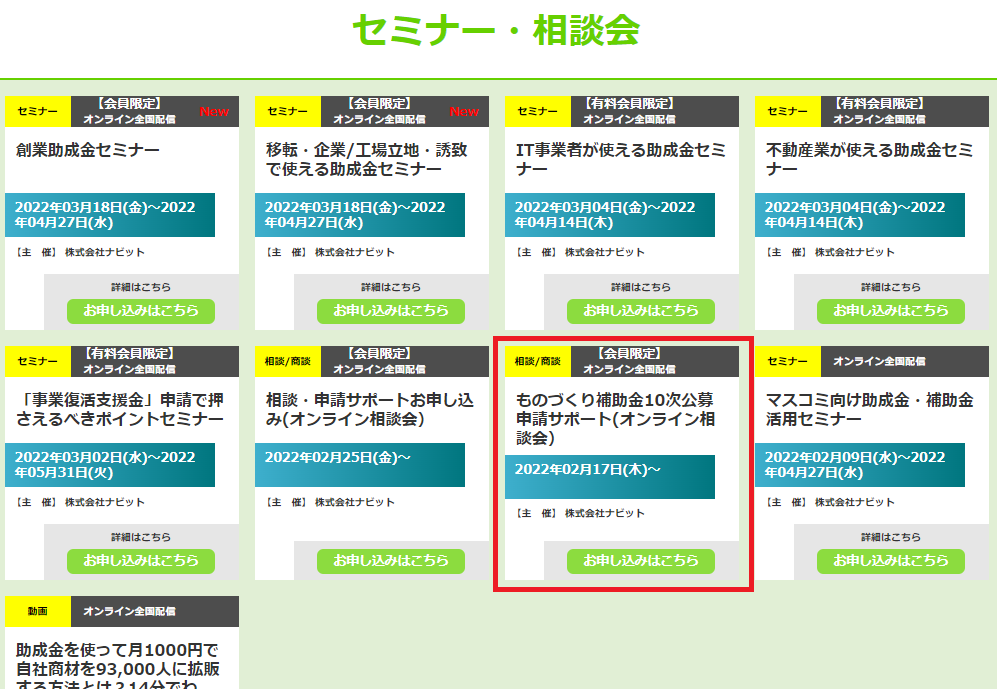
Task: Select the ものづくり補助金10次公募申請サポート title
Action: click(x=615, y=419)
